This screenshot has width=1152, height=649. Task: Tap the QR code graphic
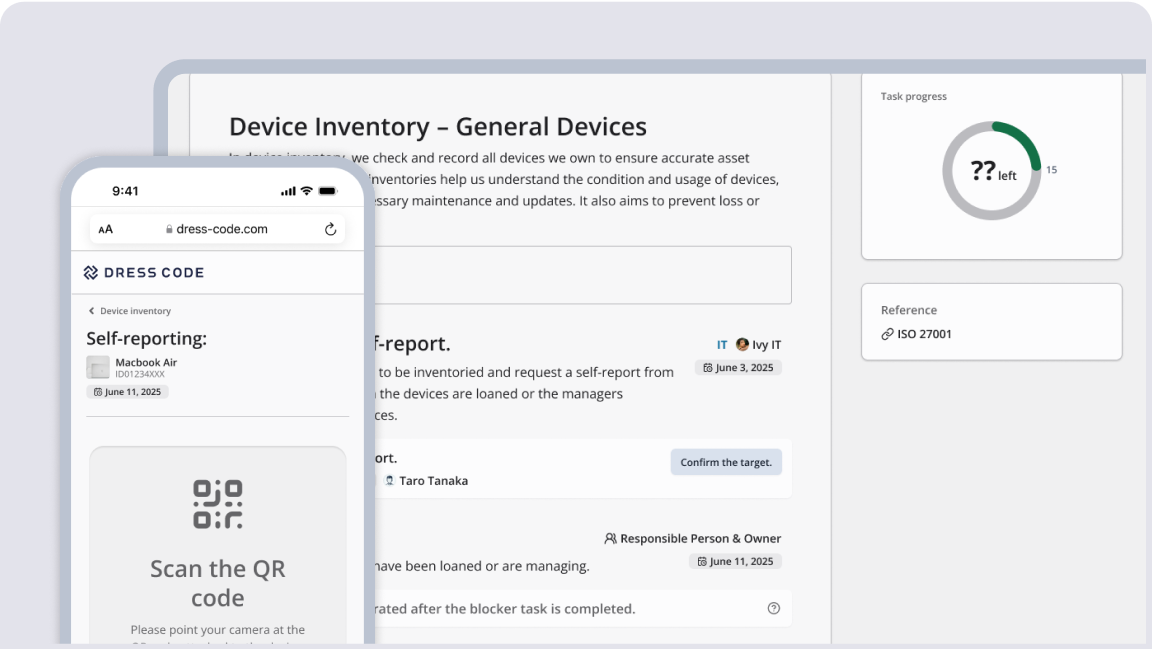217,502
